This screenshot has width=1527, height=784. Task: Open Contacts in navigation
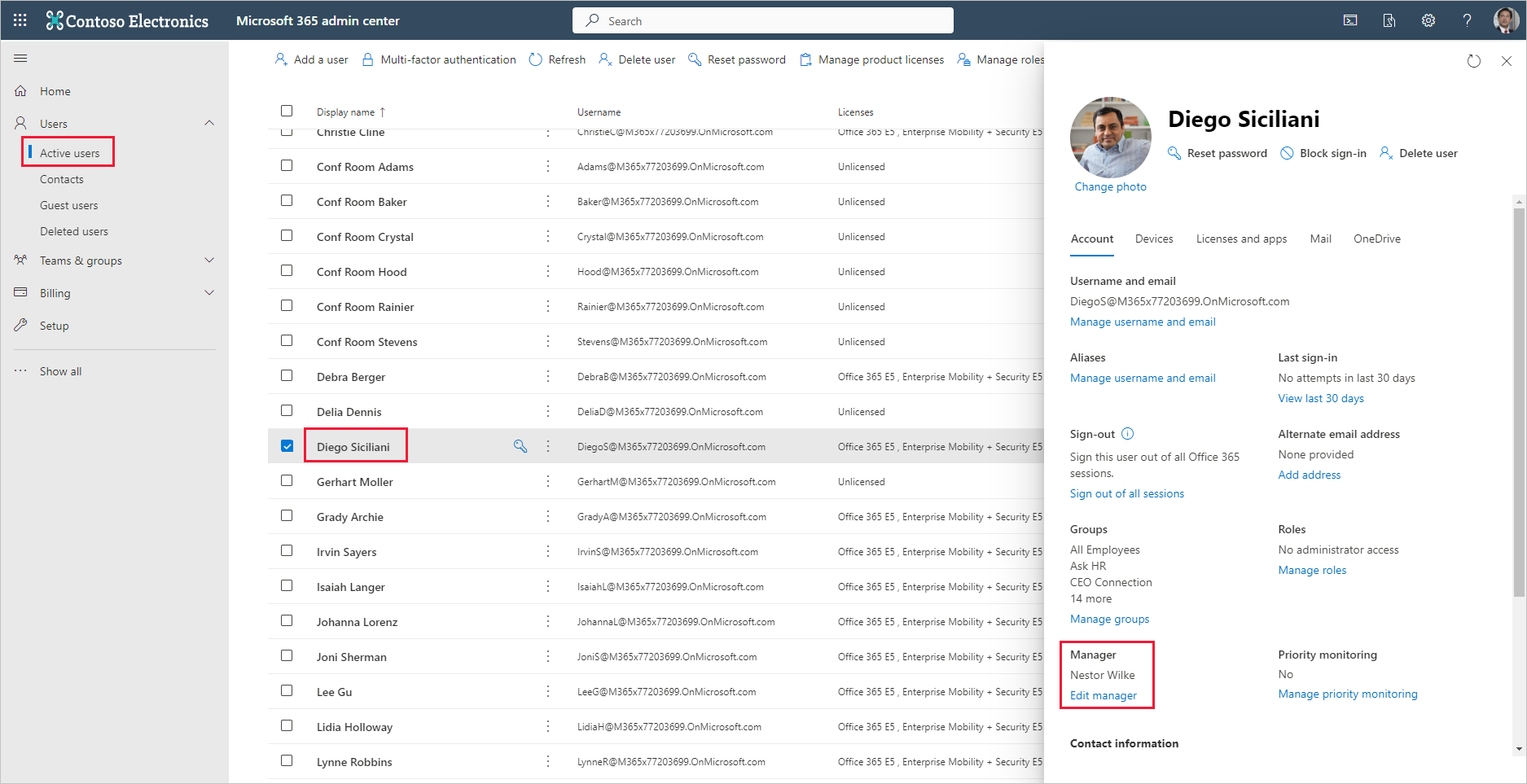pyautogui.click(x=62, y=179)
